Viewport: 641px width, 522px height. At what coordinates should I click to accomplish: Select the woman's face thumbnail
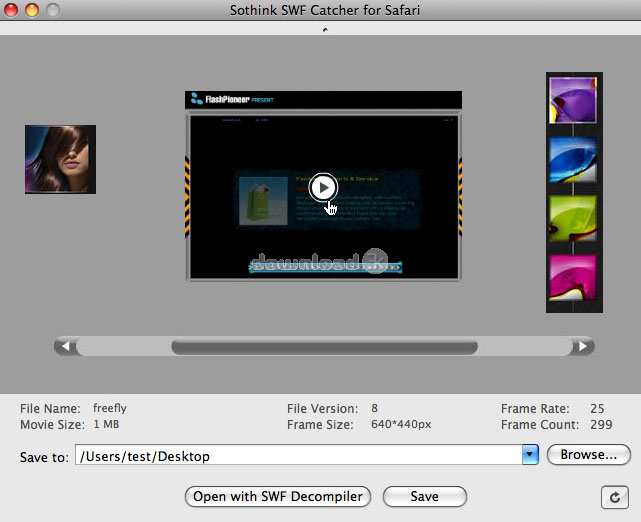click(61, 159)
